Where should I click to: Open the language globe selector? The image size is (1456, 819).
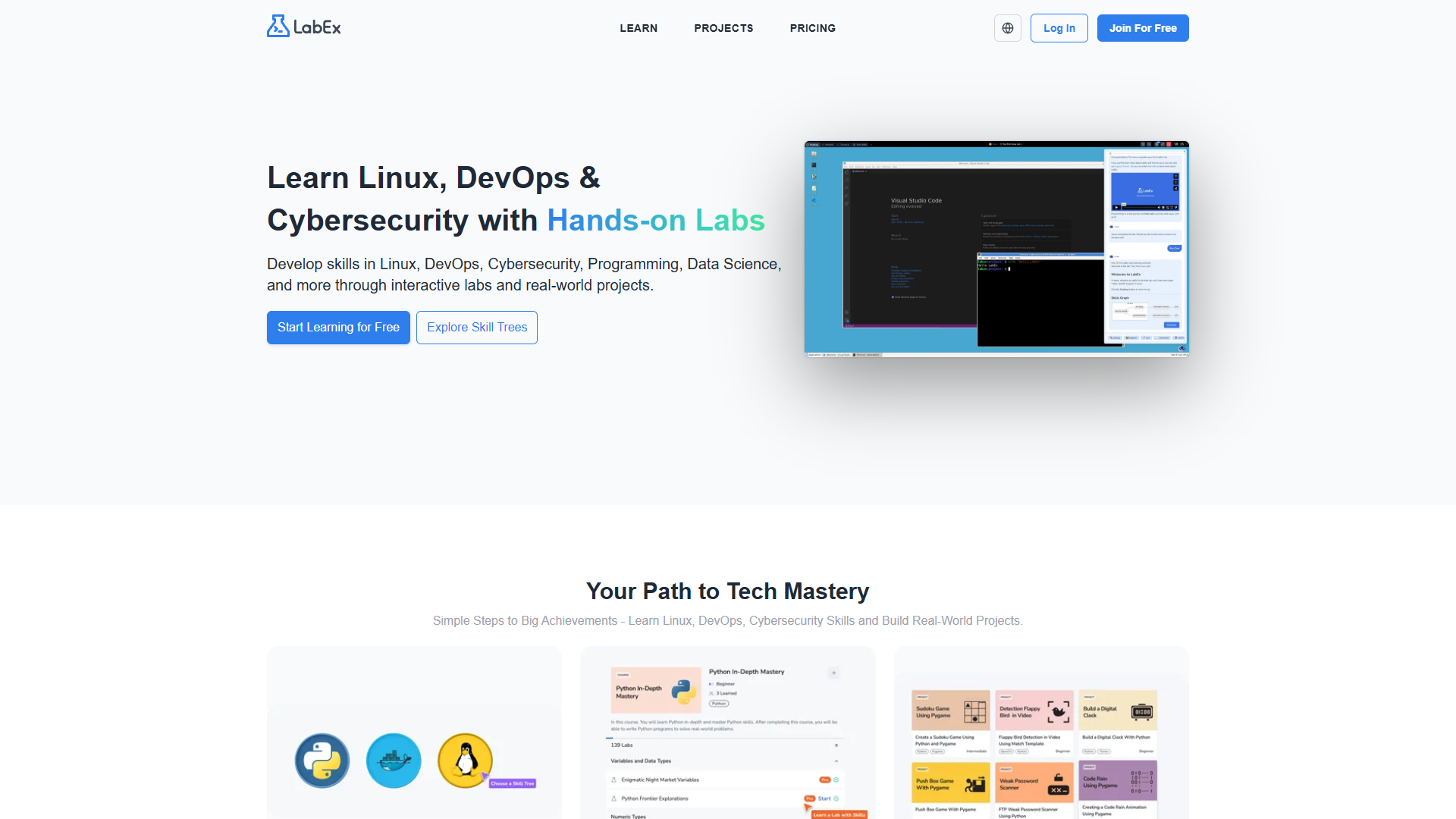[x=1007, y=28]
